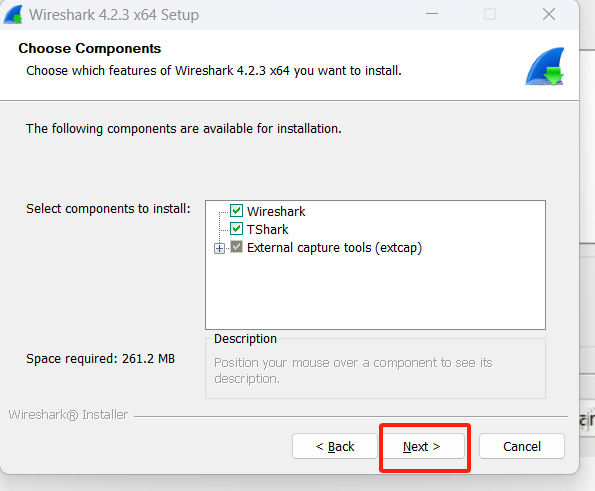The height and width of the screenshot is (491, 595).
Task: Minimize the Wireshark Setup window
Action: click(432, 14)
